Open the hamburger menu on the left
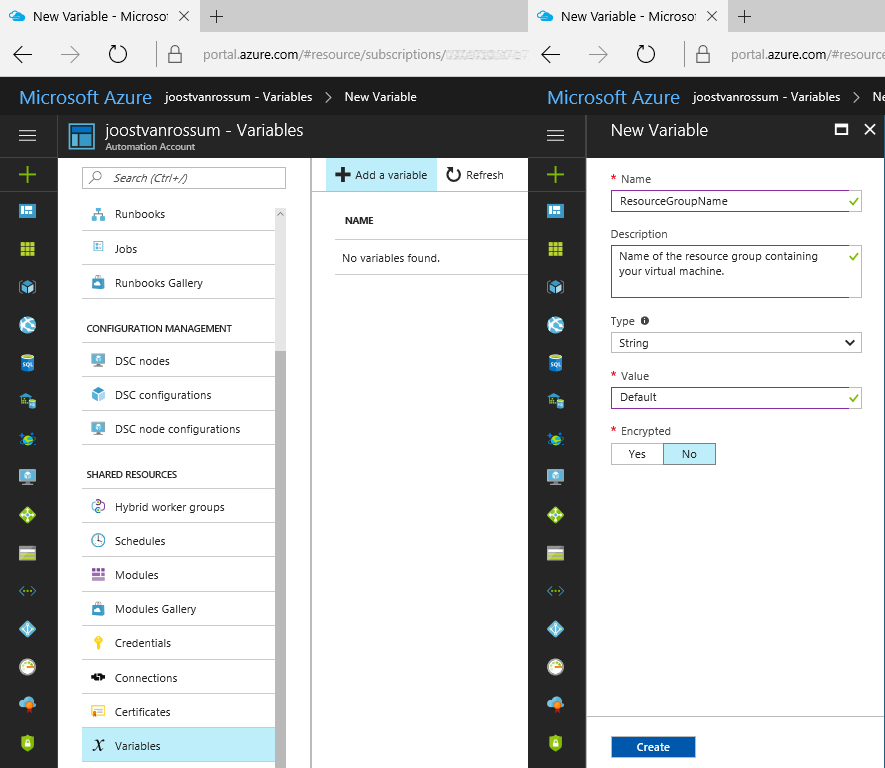Image resolution: width=885 pixels, height=768 pixels. (27, 135)
